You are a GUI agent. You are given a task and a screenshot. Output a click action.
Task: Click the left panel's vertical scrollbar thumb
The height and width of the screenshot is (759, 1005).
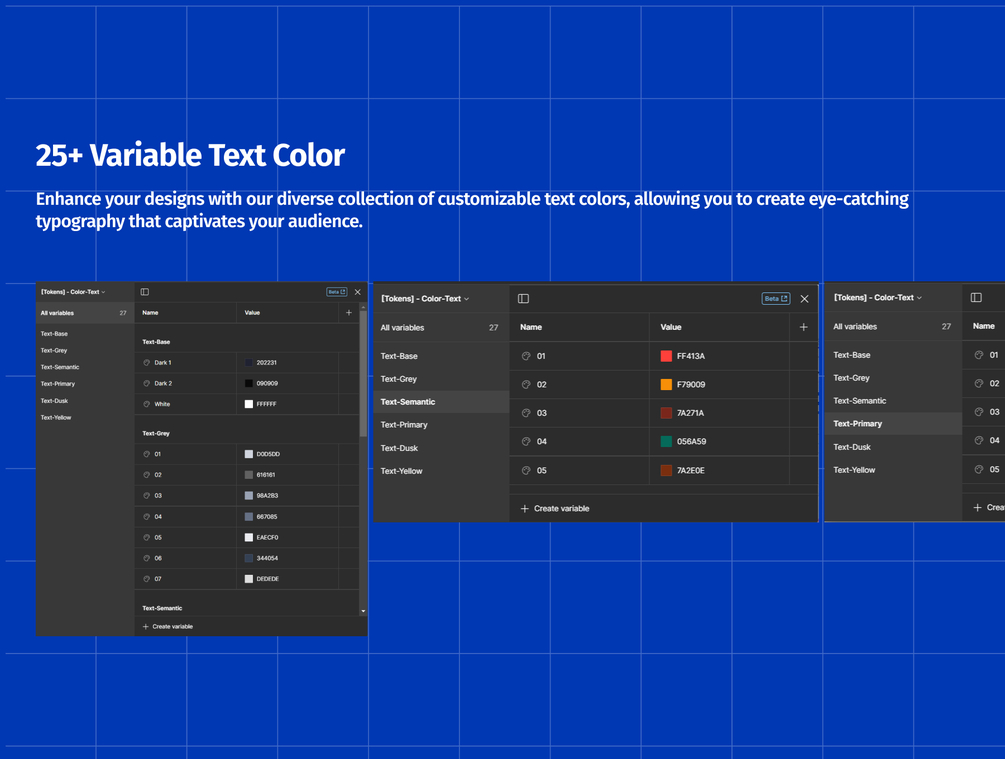click(363, 370)
